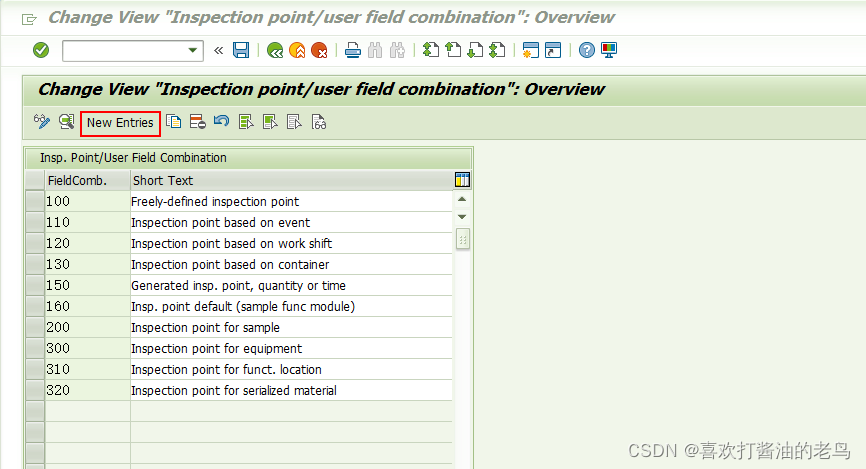866x469 pixels.
Task: Jump to First Page icon
Action: 431,50
